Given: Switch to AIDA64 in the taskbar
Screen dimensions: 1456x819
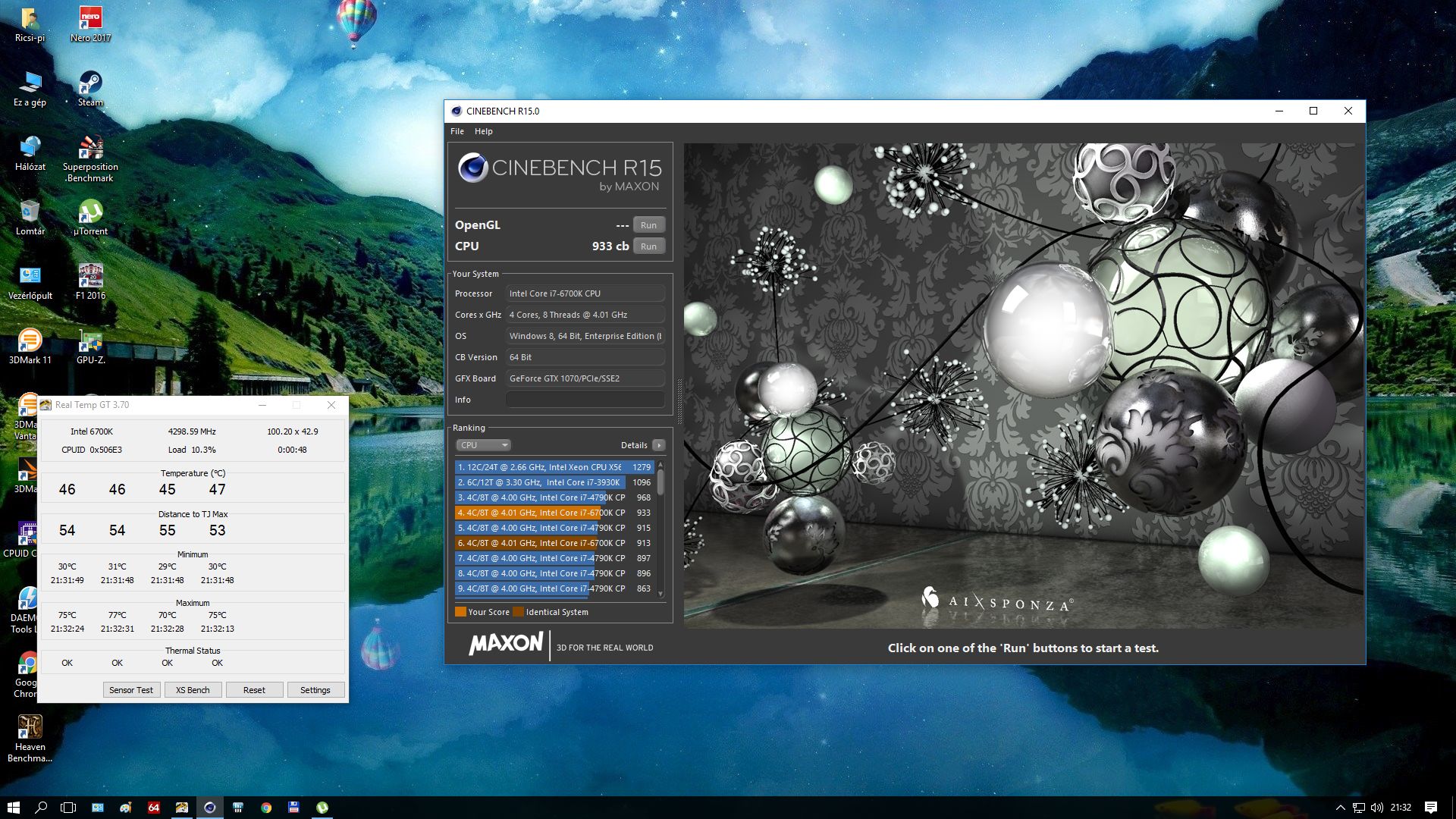Looking at the screenshot, I should (154, 808).
